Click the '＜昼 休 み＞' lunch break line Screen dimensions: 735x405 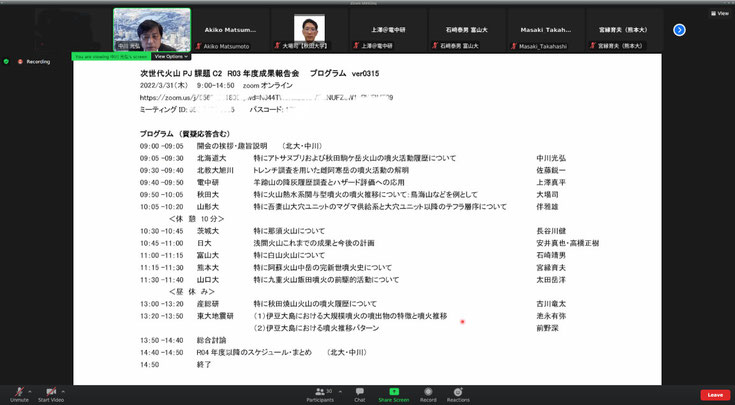click(x=192, y=292)
